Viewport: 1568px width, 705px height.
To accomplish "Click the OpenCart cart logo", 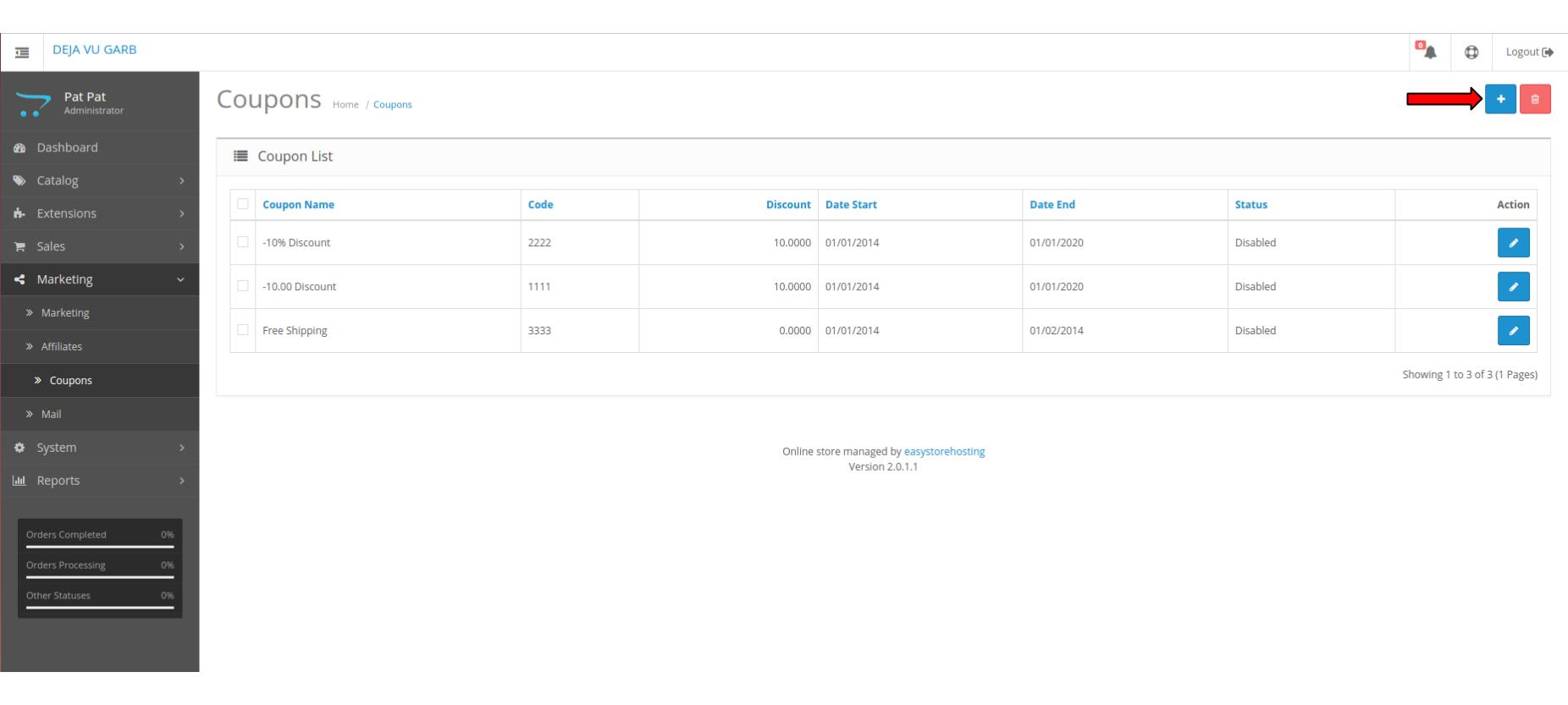I will pos(34,104).
